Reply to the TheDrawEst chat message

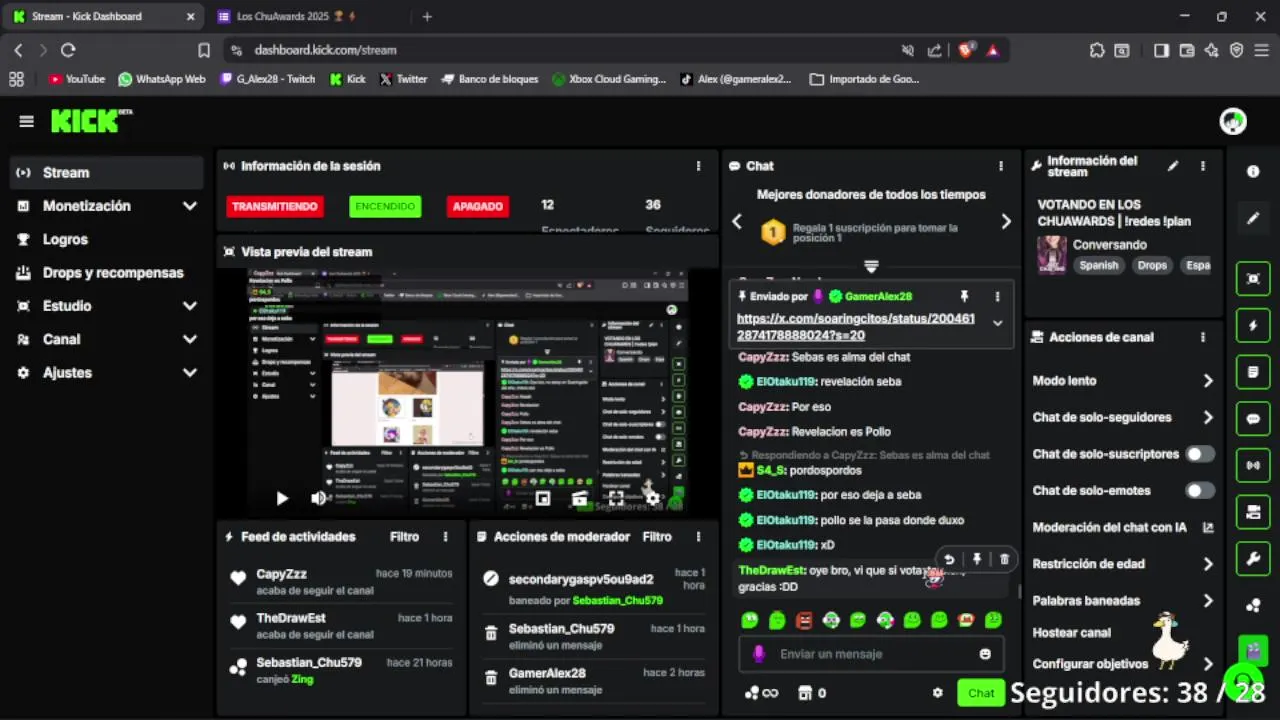949,559
